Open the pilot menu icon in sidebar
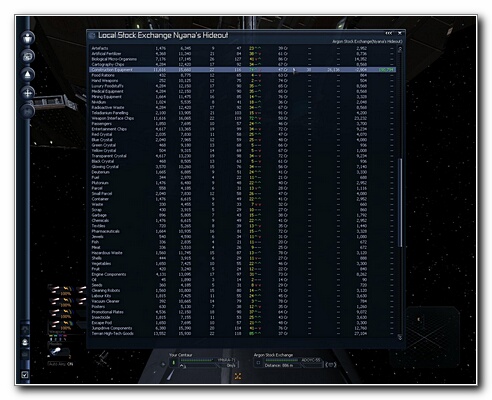Screen dimensions: 492x400 point(28,38)
